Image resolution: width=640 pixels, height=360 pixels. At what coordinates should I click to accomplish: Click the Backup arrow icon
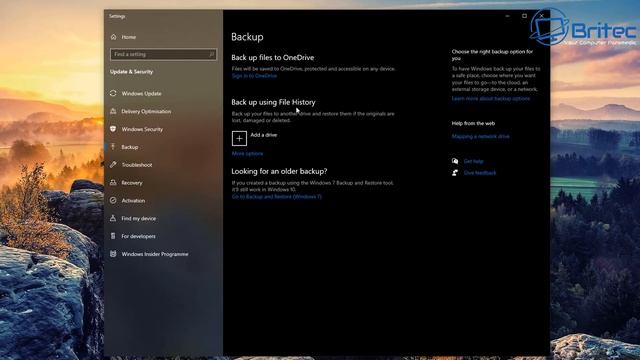[x=113, y=147]
